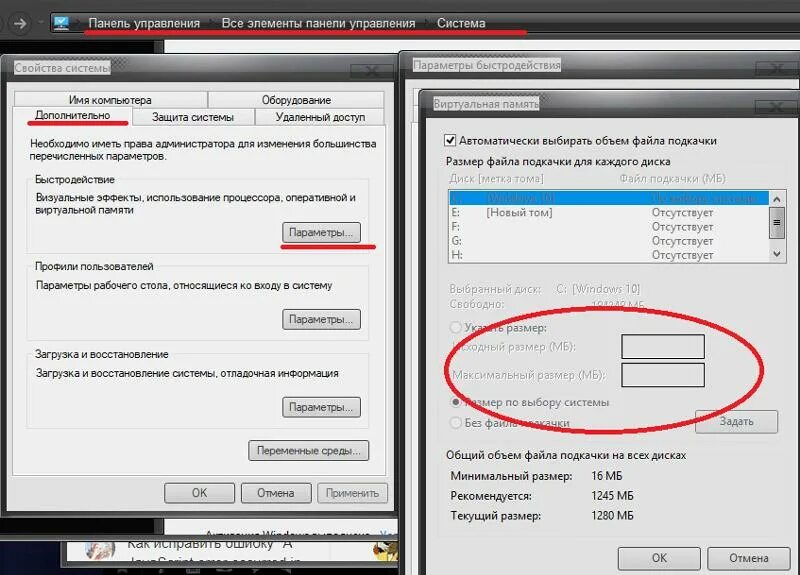The image size is (800, 575).
Task: Select the 'Указать размер' radio button
Action: 456,328
